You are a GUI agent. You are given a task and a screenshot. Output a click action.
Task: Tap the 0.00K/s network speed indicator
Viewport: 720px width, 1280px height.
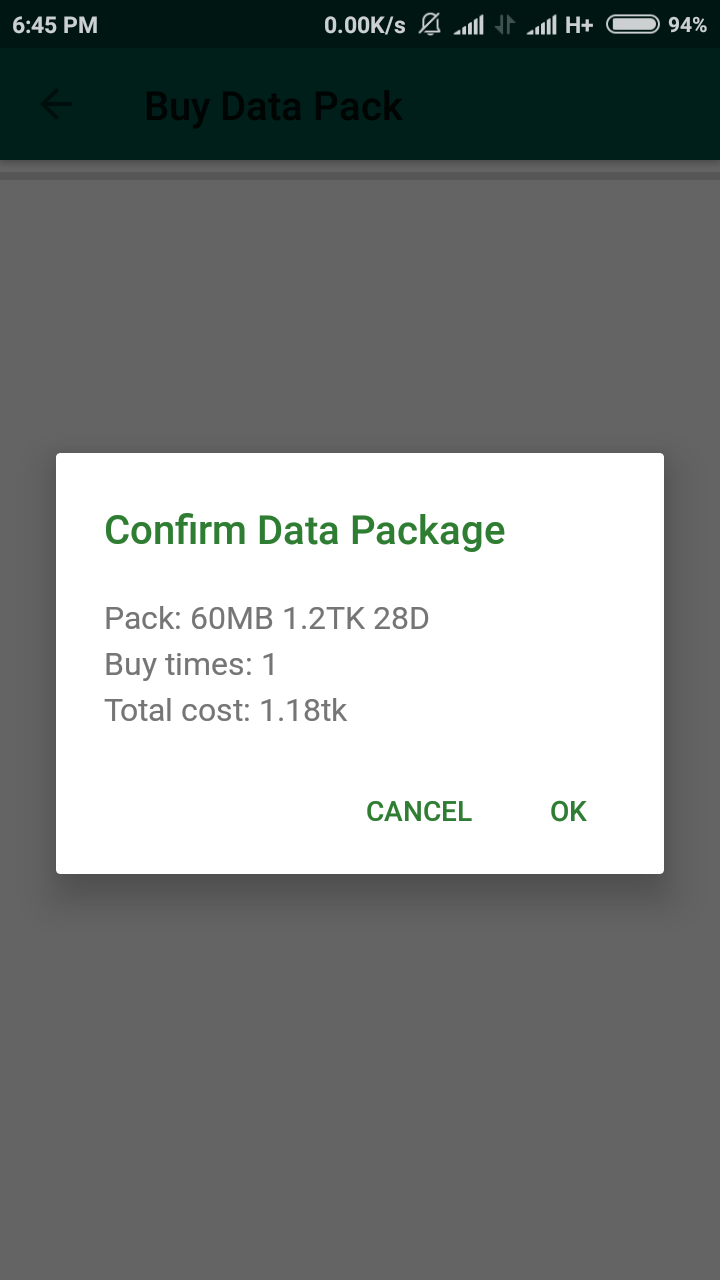[x=365, y=25]
